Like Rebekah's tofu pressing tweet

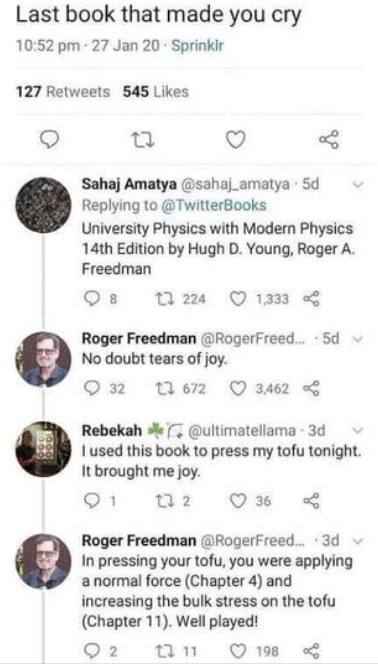238,500
